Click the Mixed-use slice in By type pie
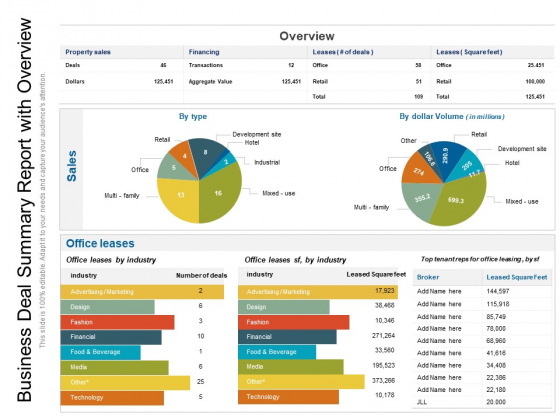Image resolution: width=560 pixels, height=420 pixels. tap(218, 193)
